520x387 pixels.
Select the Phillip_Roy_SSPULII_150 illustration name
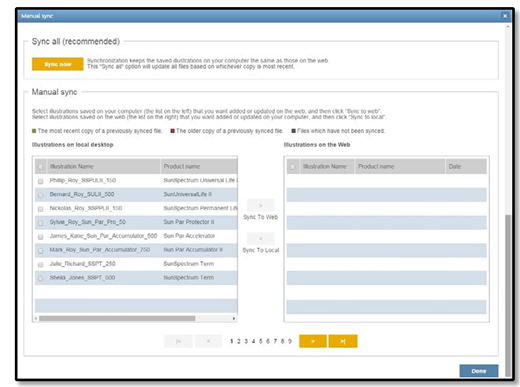[x=83, y=180]
